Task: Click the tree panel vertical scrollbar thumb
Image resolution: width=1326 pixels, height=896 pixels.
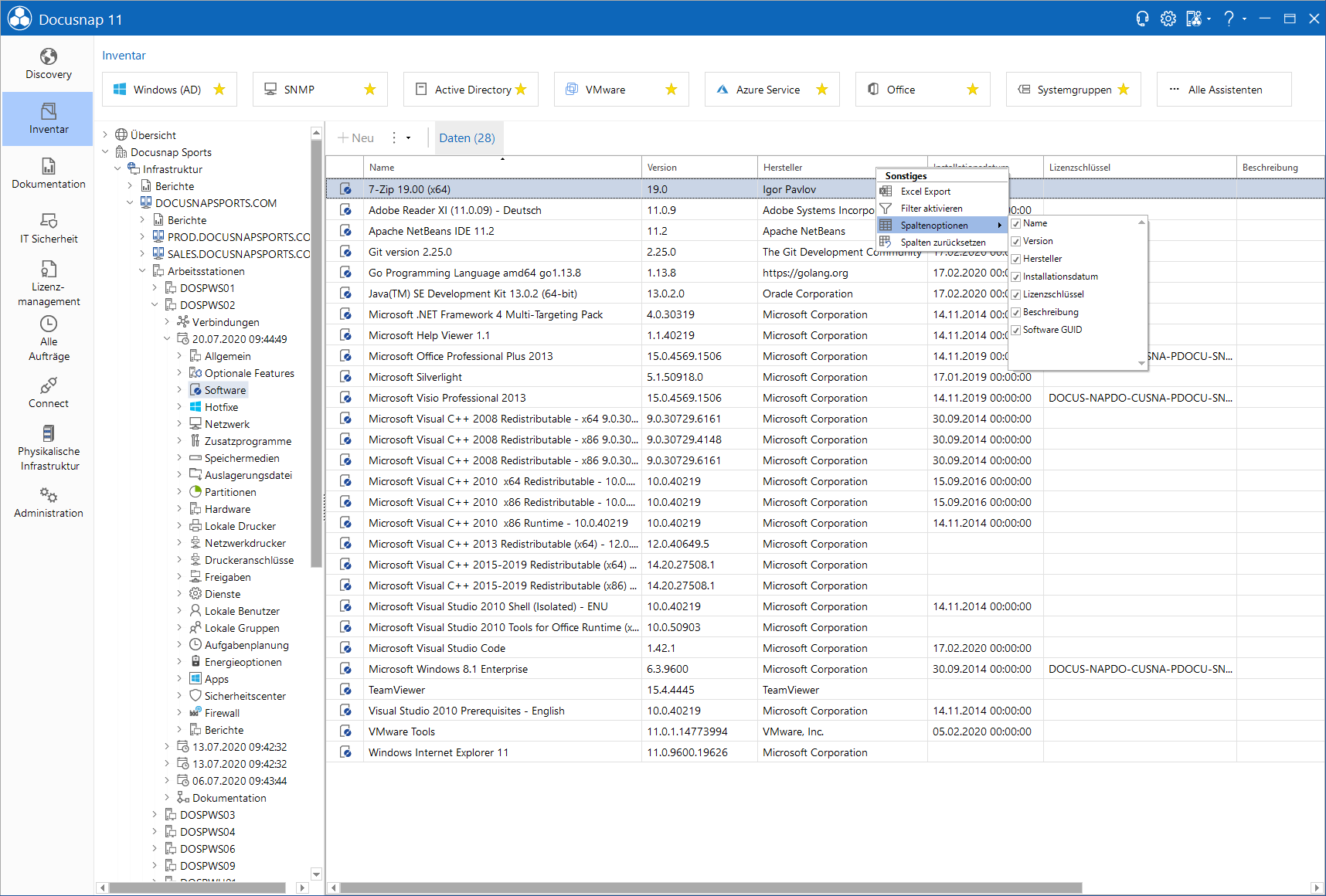Action: [316, 353]
